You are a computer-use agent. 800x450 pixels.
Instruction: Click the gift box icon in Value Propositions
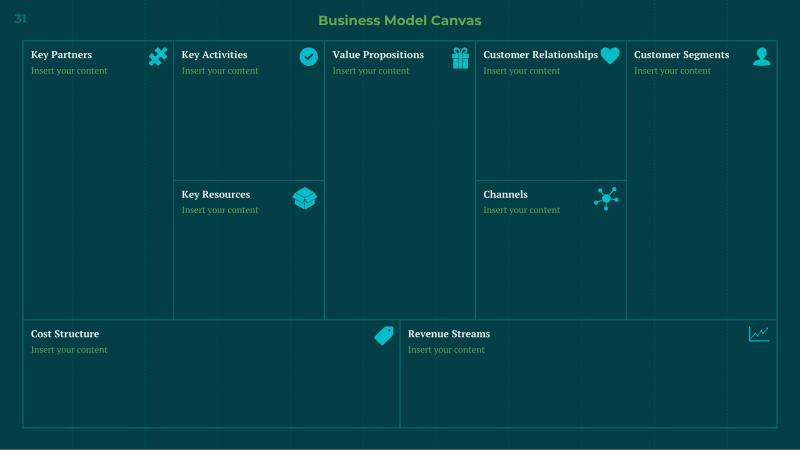point(460,58)
